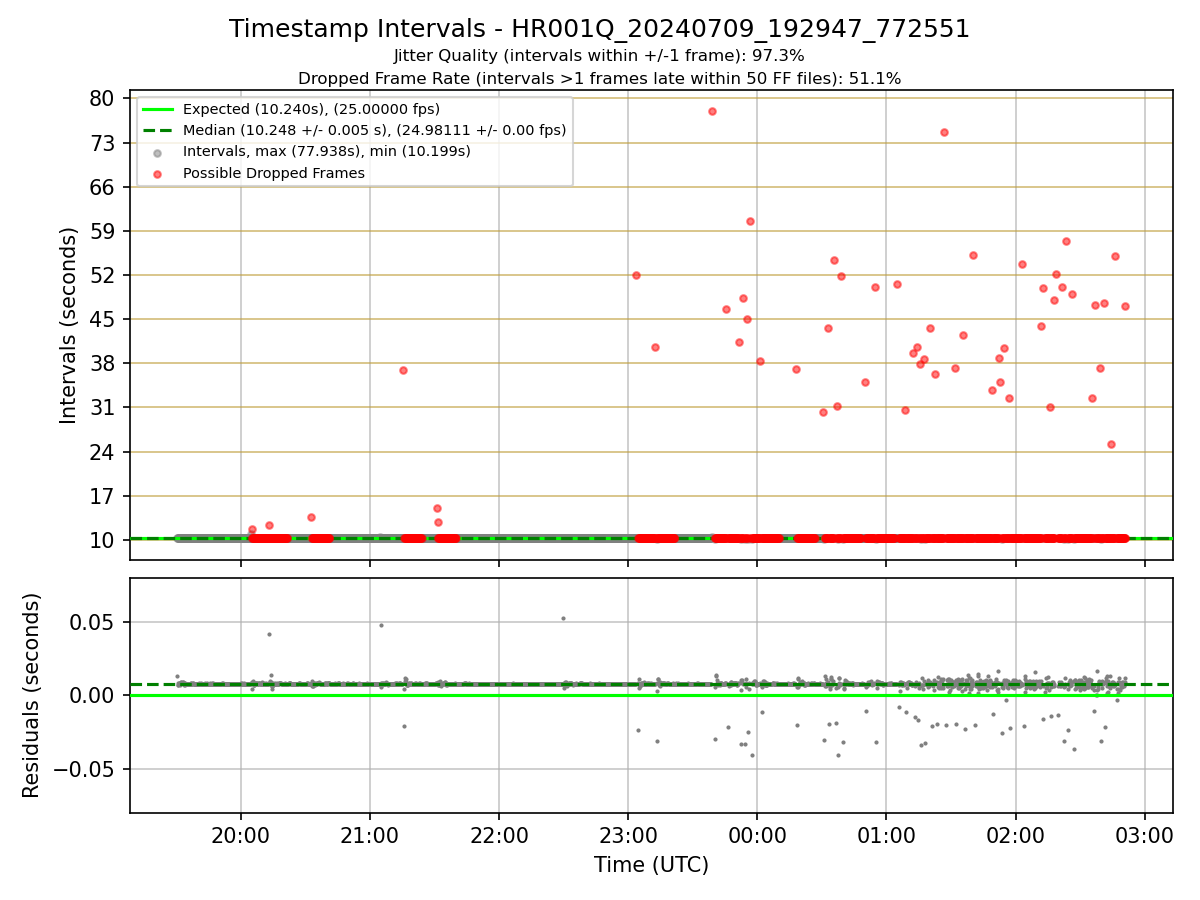Click the '66' interval axis tick label
The image size is (1200, 900).
[102, 187]
